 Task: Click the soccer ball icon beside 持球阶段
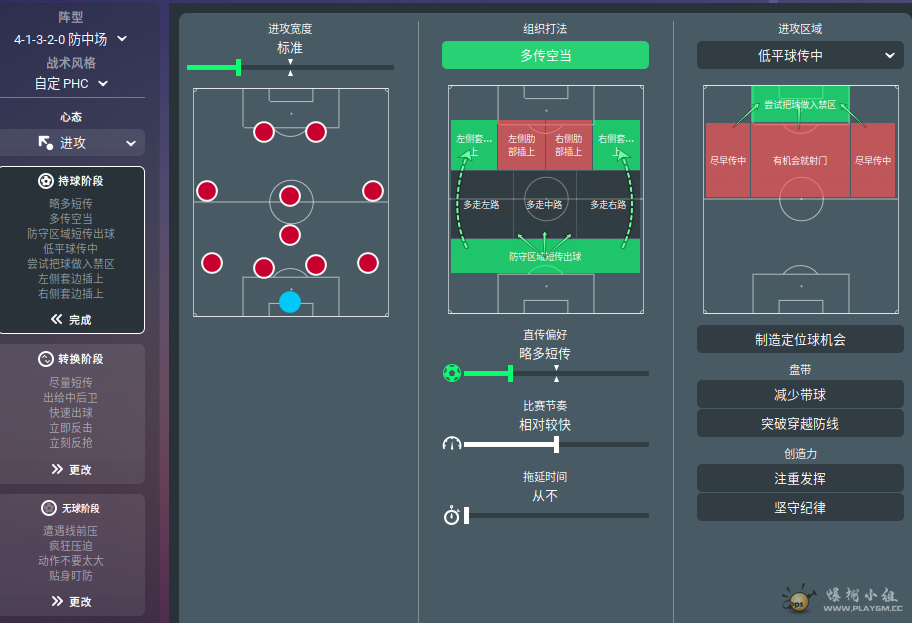point(45,181)
